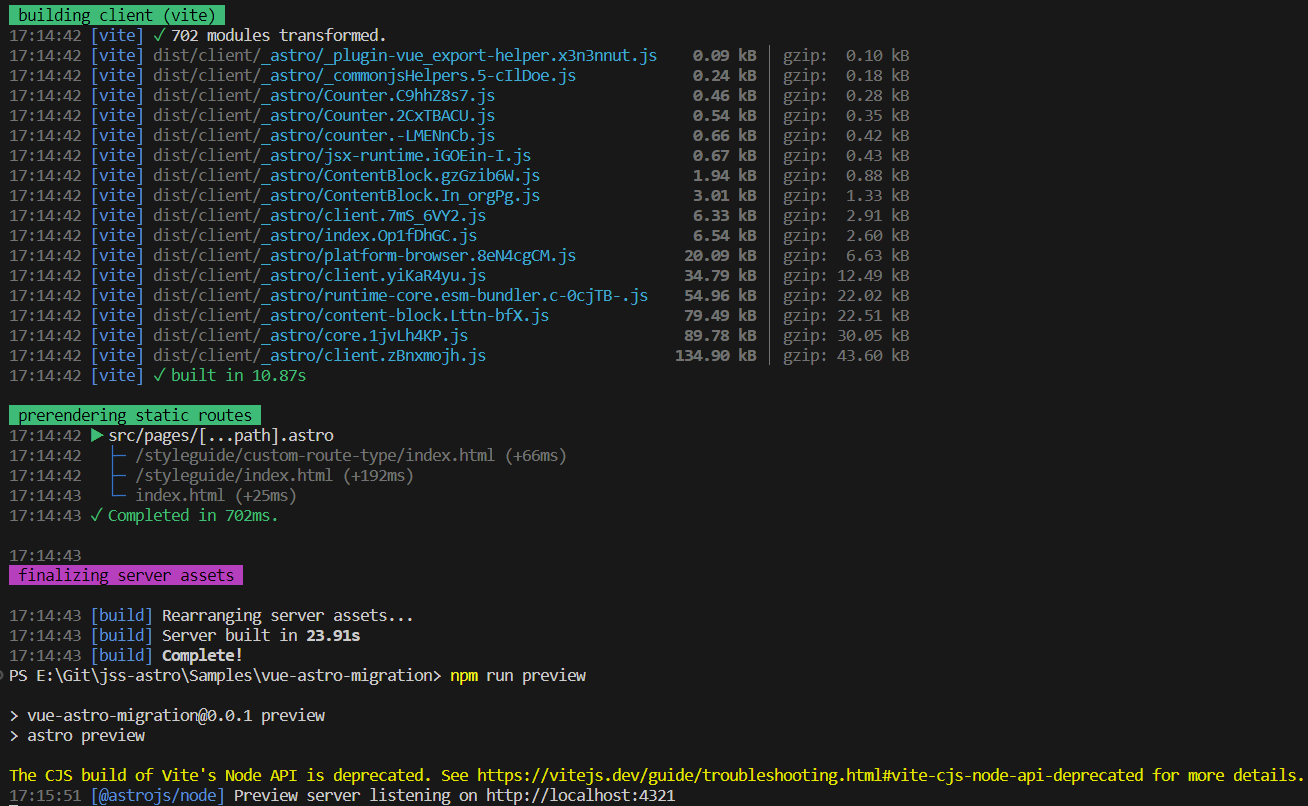The image size is (1308, 806).
Task: Click the purple "finalizing server assets" label
Action: 126,576
